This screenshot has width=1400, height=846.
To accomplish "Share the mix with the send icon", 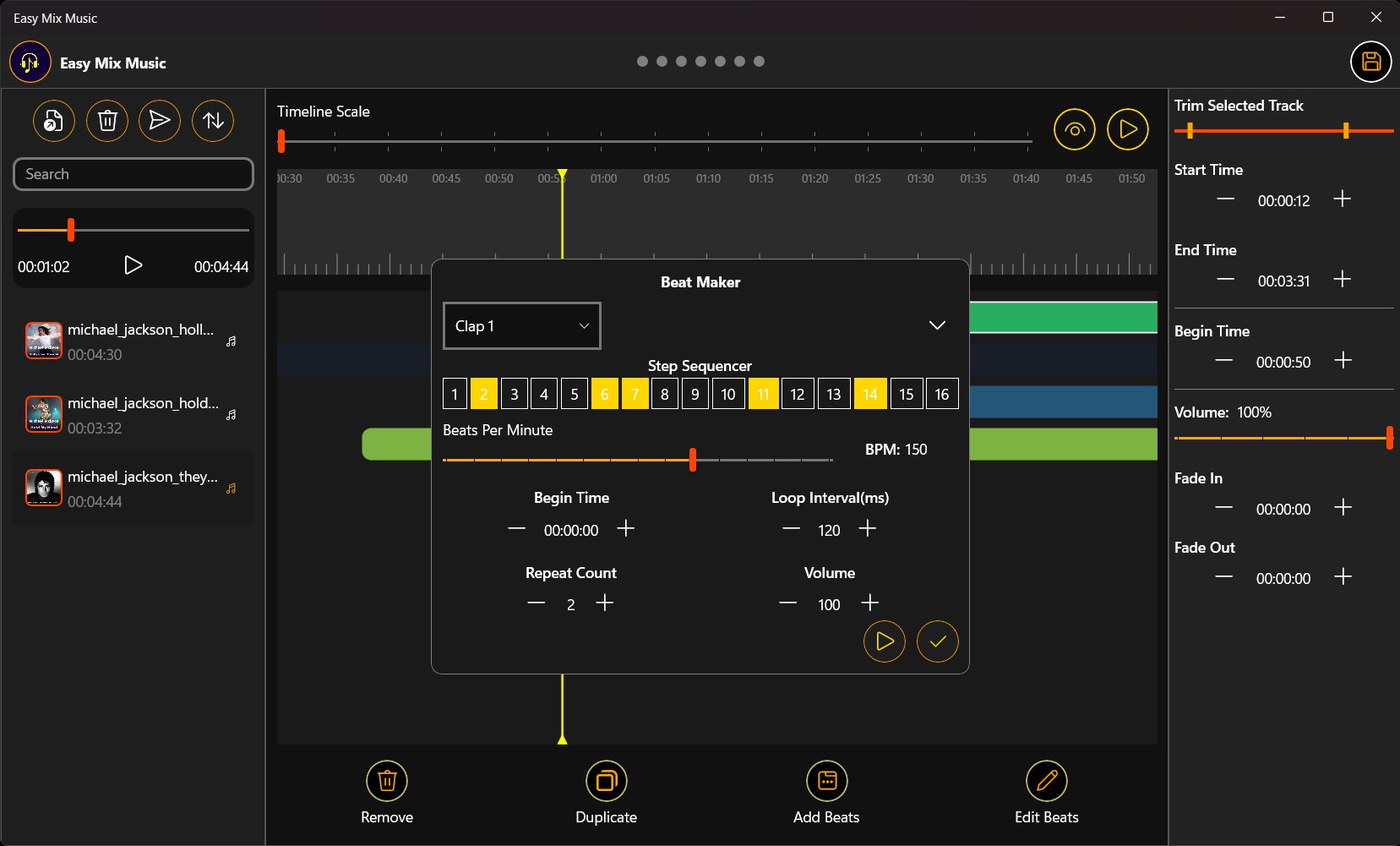I will (160, 121).
